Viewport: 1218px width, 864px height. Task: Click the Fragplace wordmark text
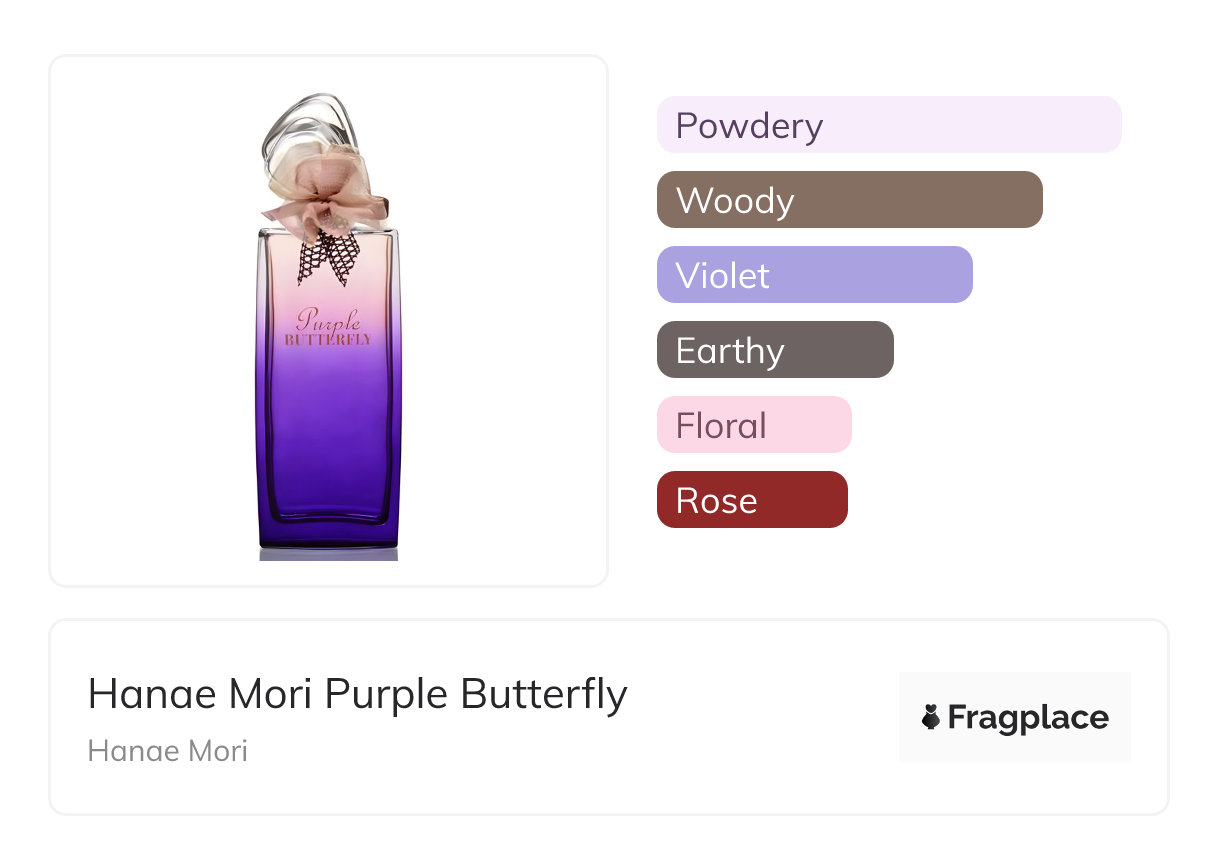click(1028, 718)
